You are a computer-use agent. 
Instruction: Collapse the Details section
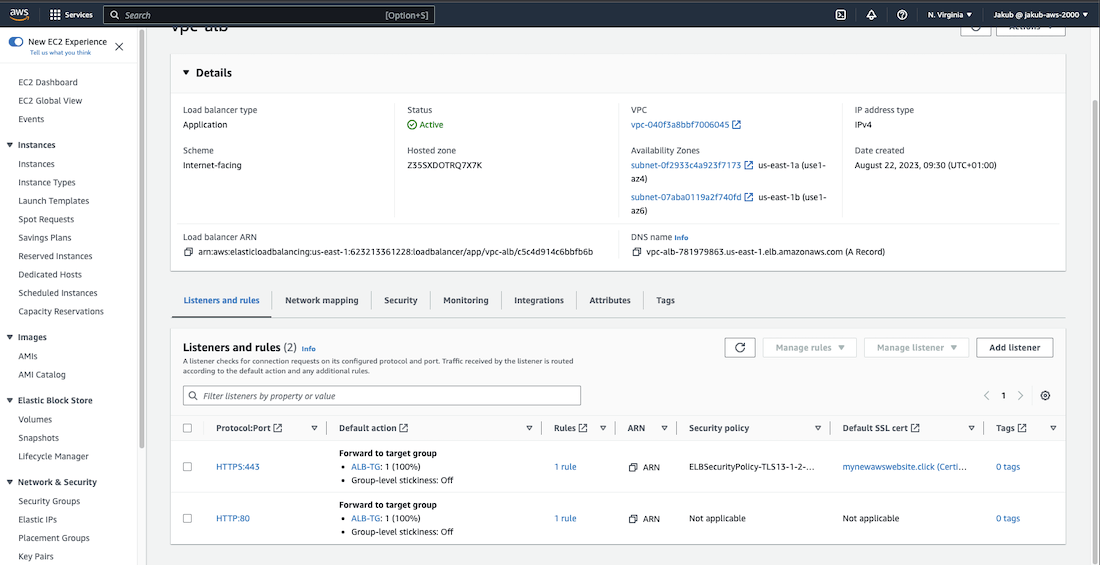click(185, 73)
